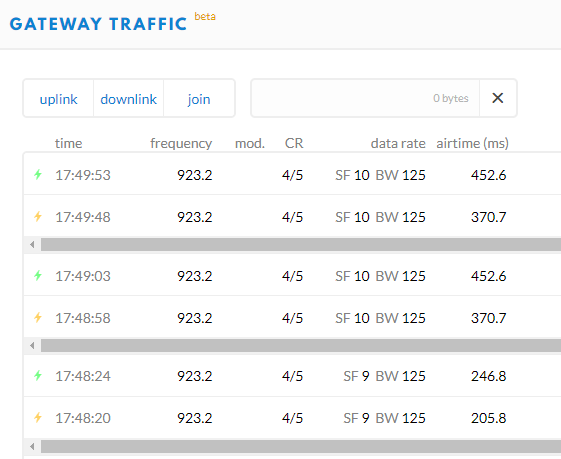This screenshot has width=561, height=459.
Task: Click the green bolt icon at 17:49:03
Action: pos(38,275)
